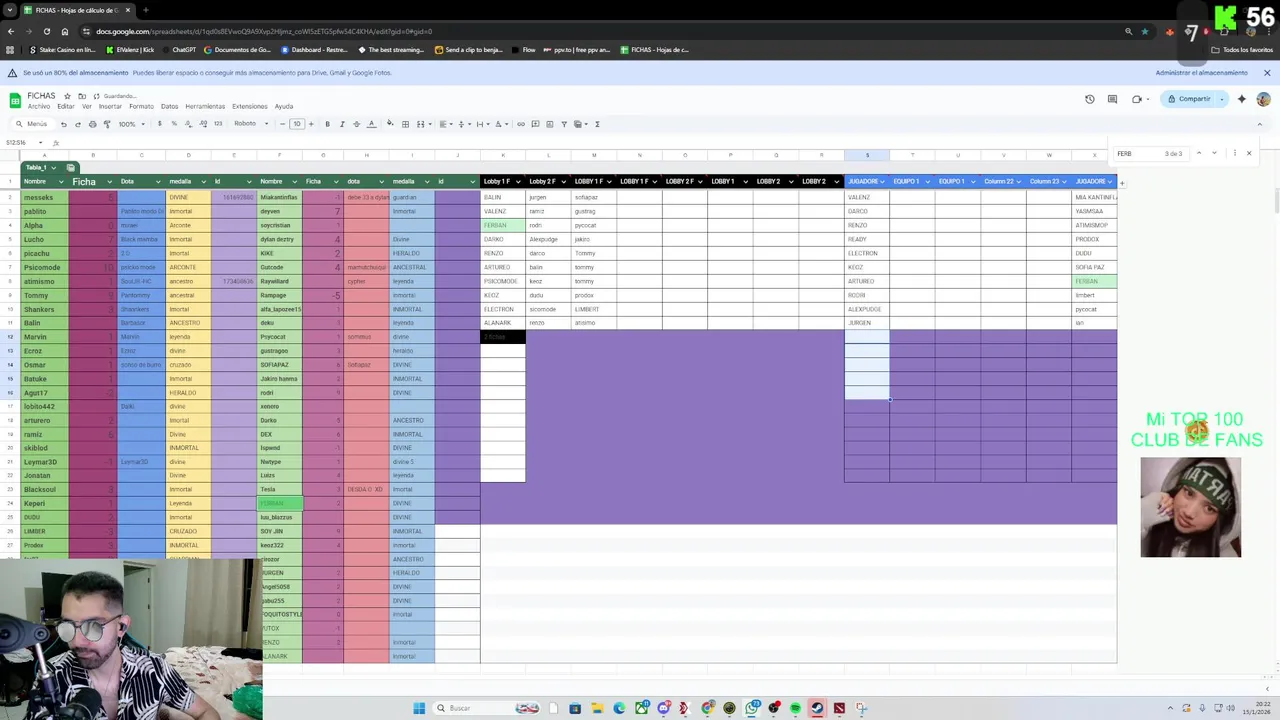This screenshot has height=720, width=1280.
Task: Open the zoom 100% dropdown
Action: (x=132, y=124)
